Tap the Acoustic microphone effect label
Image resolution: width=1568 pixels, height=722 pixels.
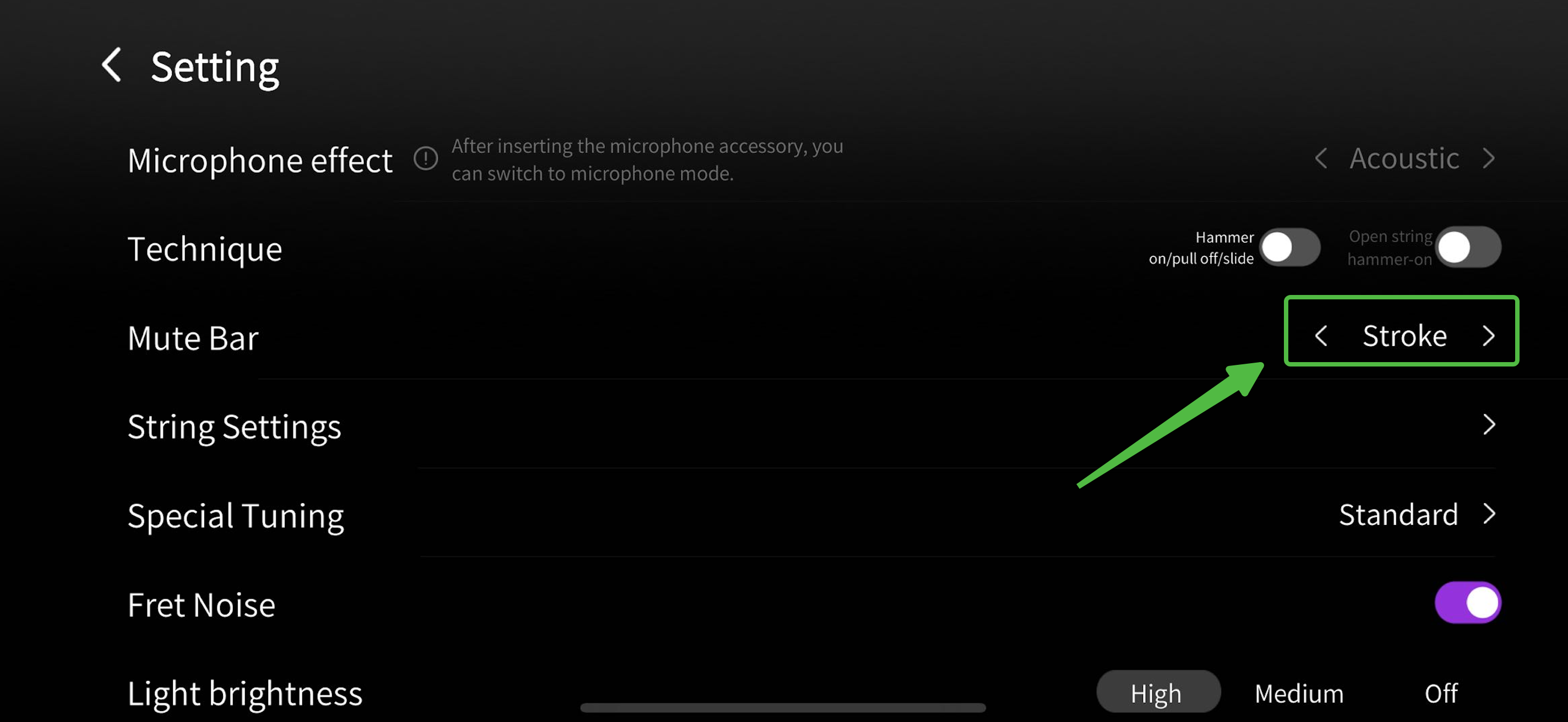[1404, 158]
